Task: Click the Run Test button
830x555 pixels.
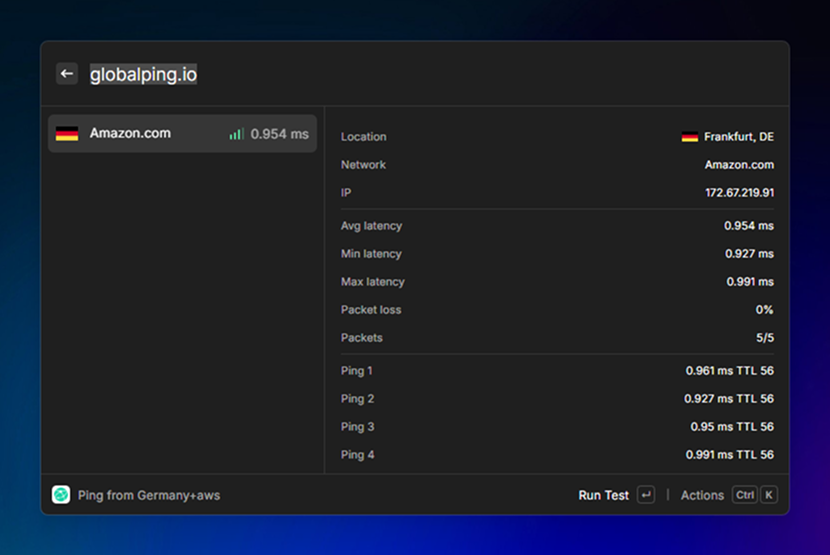Action: 603,495
